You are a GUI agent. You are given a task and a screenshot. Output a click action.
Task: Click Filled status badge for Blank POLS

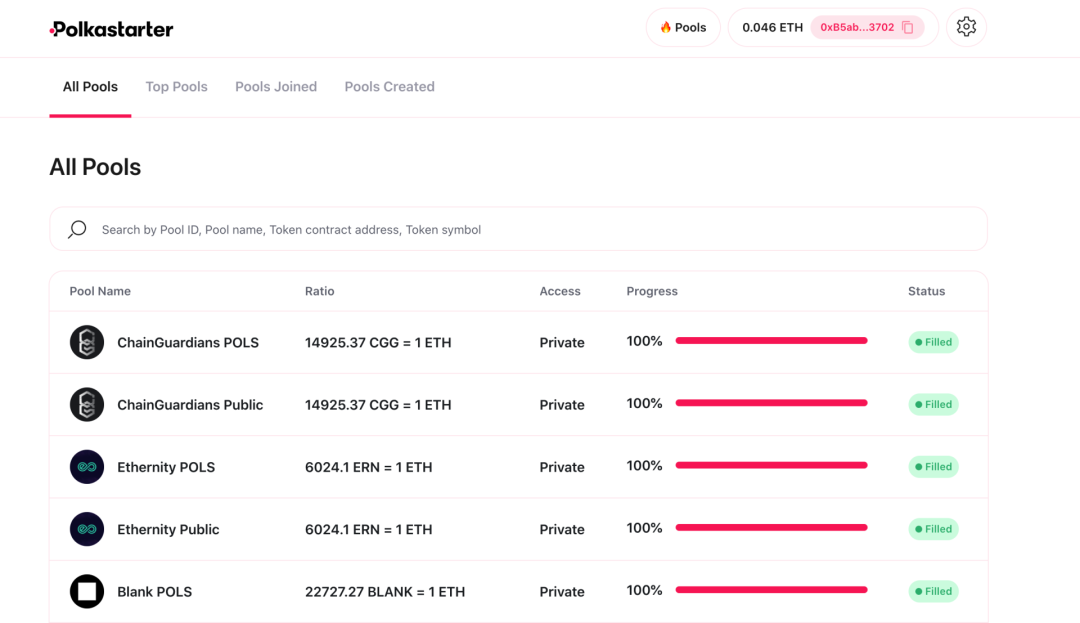933,591
